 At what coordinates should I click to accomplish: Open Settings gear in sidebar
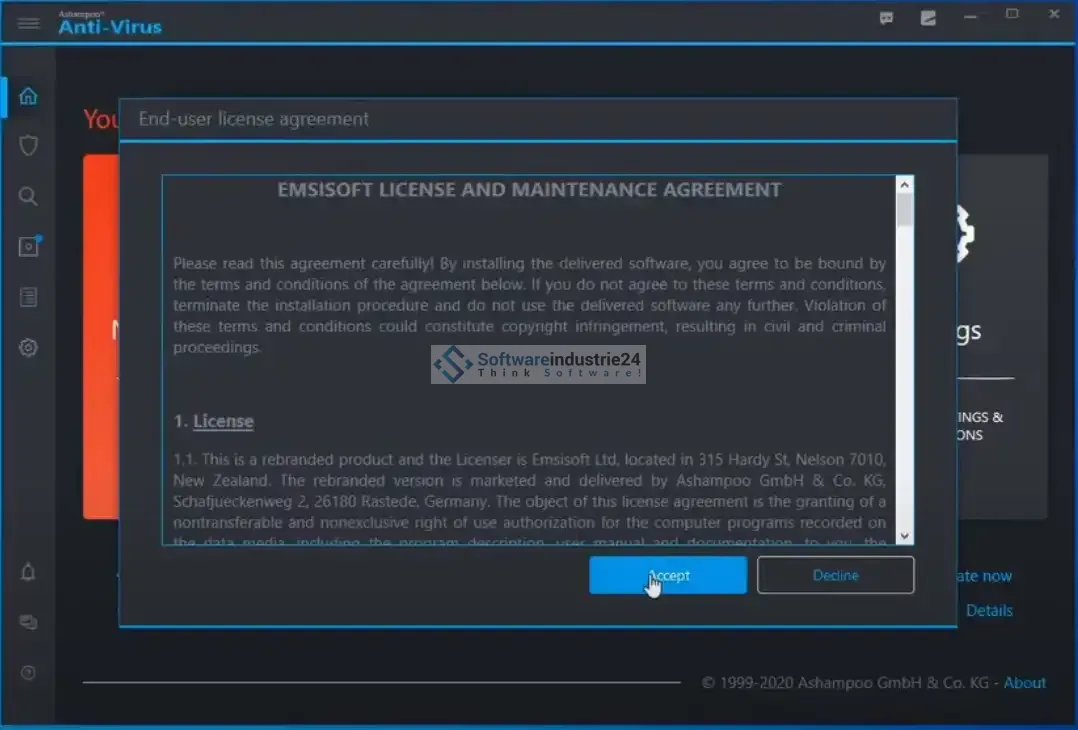[28, 348]
